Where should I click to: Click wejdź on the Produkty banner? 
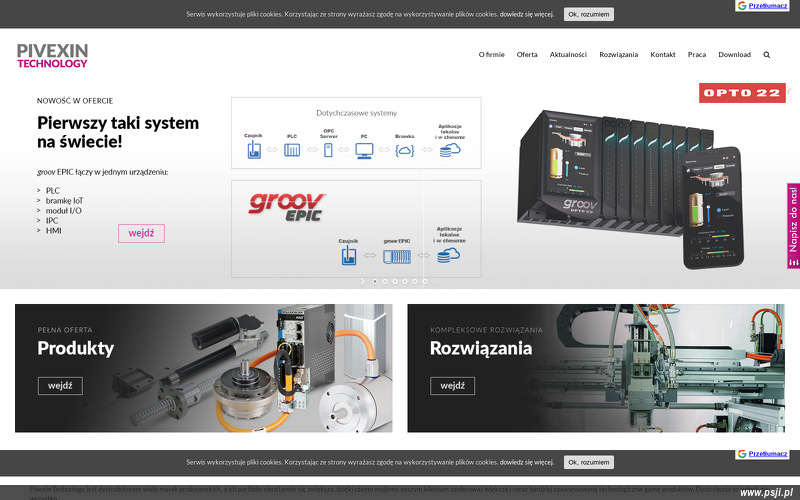[60, 386]
